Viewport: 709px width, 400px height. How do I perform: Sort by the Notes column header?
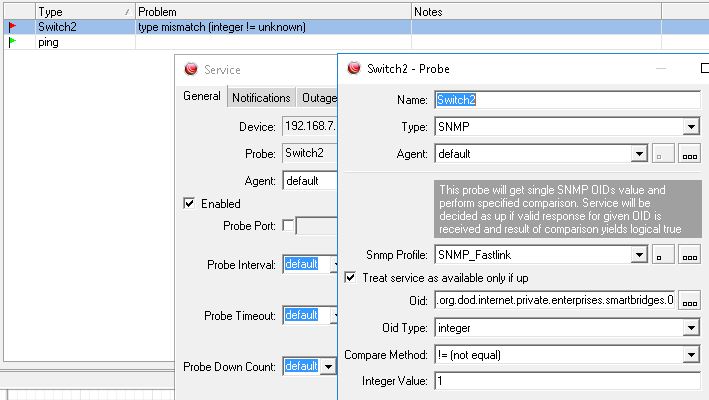click(x=536, y=12)
